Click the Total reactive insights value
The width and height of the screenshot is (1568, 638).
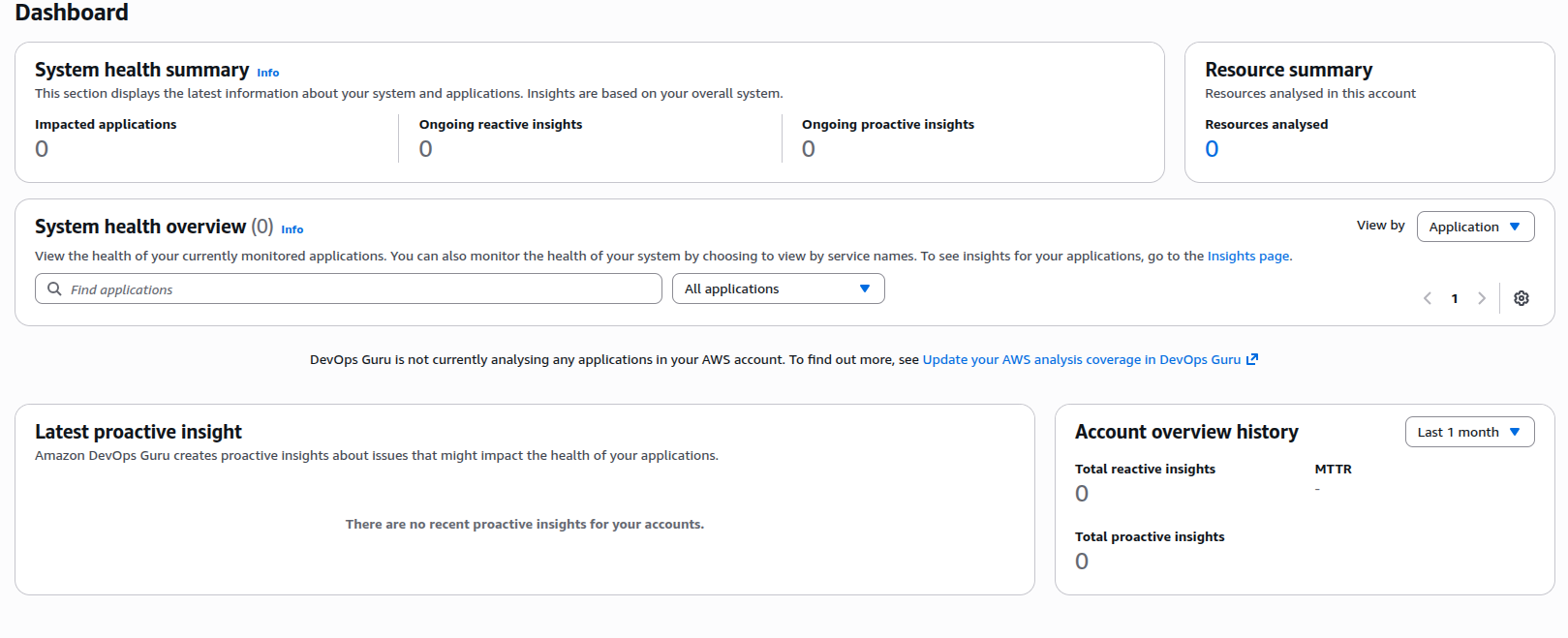point(1082,494)
